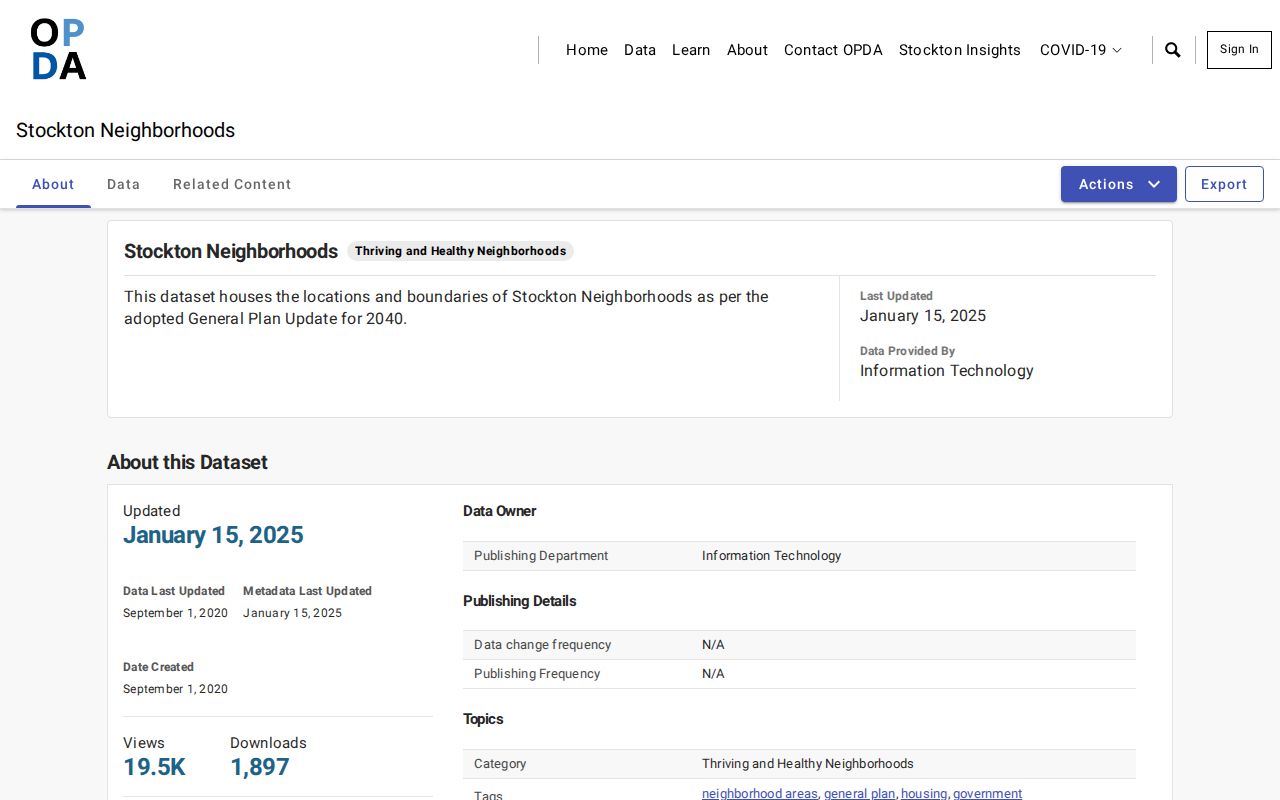The width and height of the screenshot is (1280, 800).
Task: Click the Thriving and Healthy Neighborhoods badge
Action: tap(460, 251)
